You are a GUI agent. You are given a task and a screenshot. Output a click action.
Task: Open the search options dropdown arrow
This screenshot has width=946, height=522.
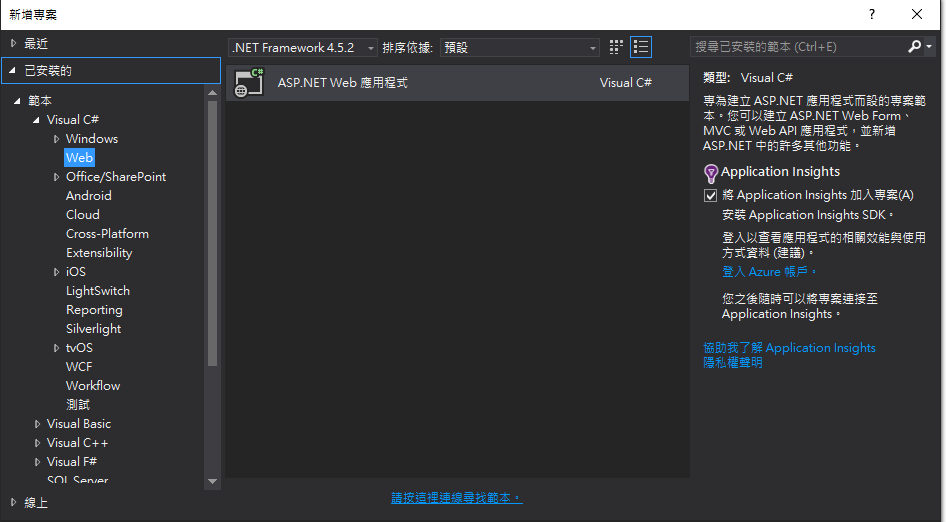pos(929,46)
